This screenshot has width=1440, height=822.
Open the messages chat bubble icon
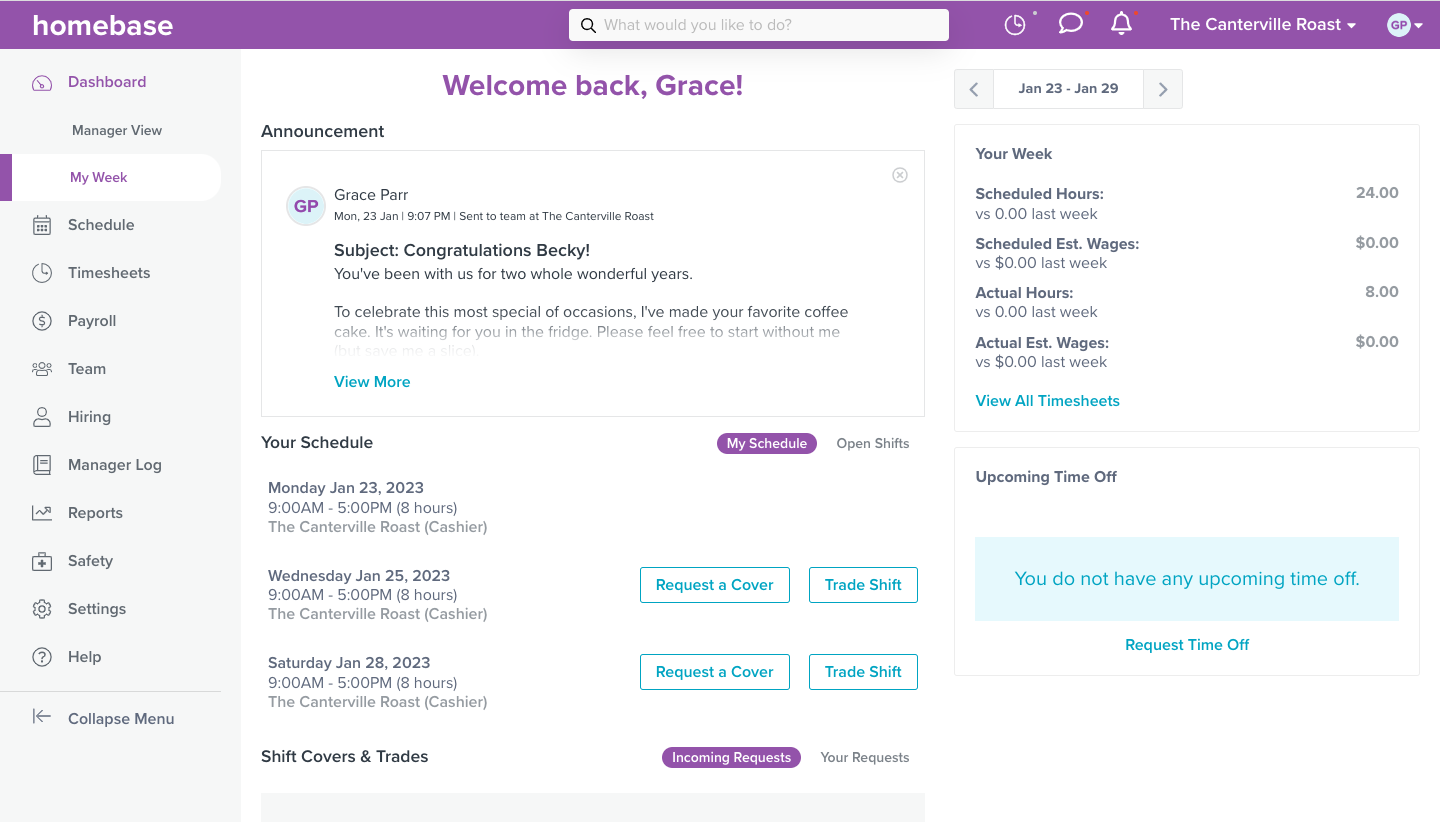click(x=1070, y=24)
